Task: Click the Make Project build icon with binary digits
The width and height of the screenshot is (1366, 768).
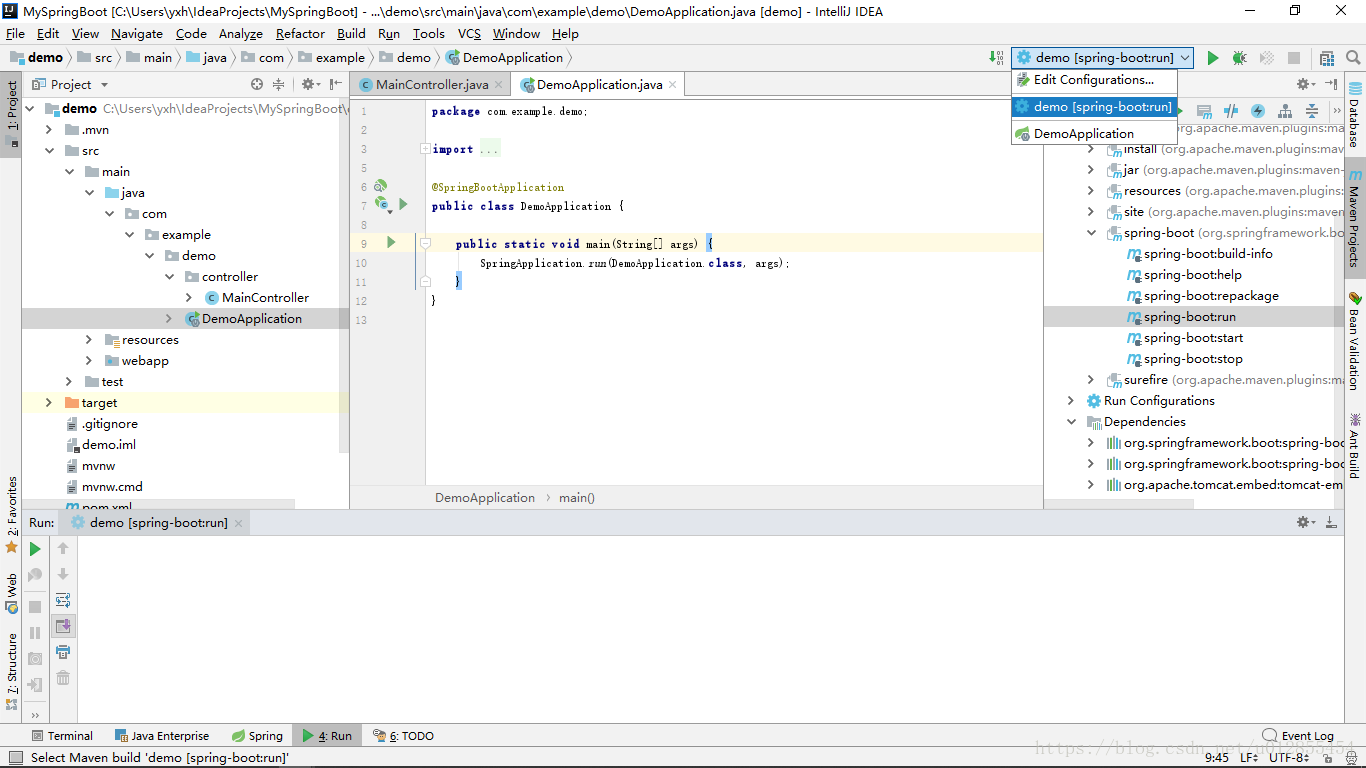Action: [996, 58]
